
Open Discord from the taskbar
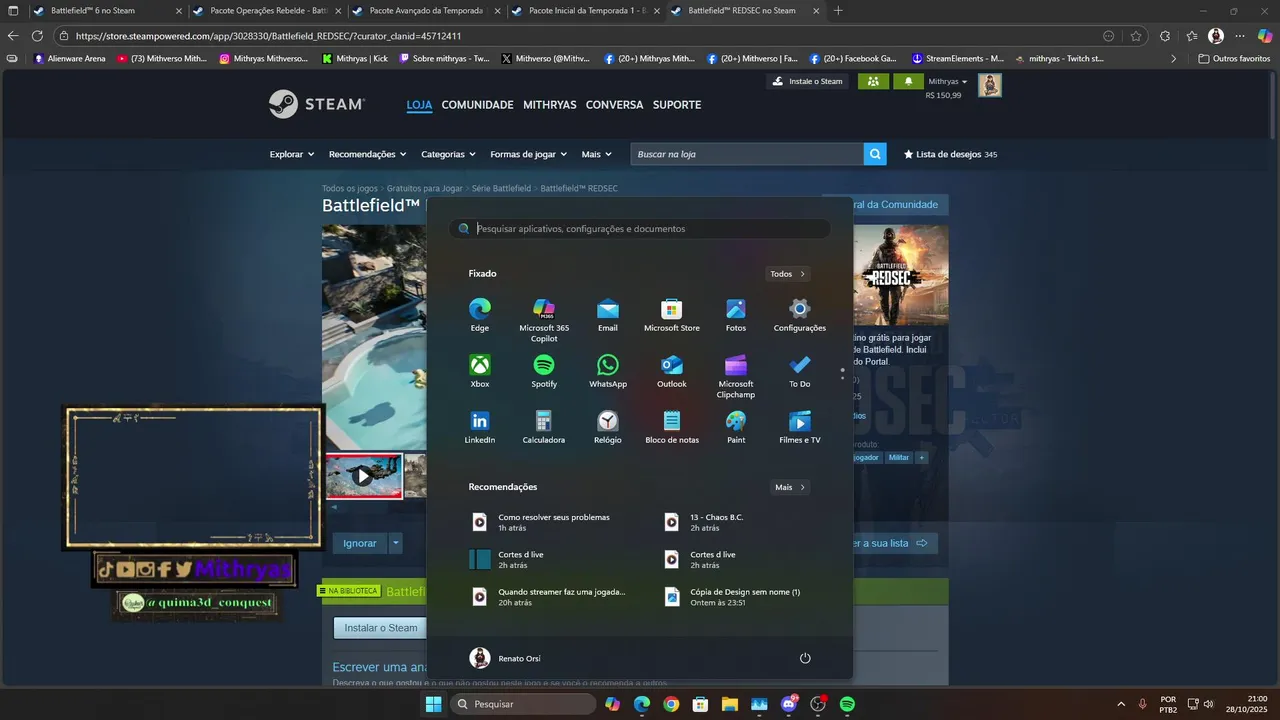pos(789,704)
